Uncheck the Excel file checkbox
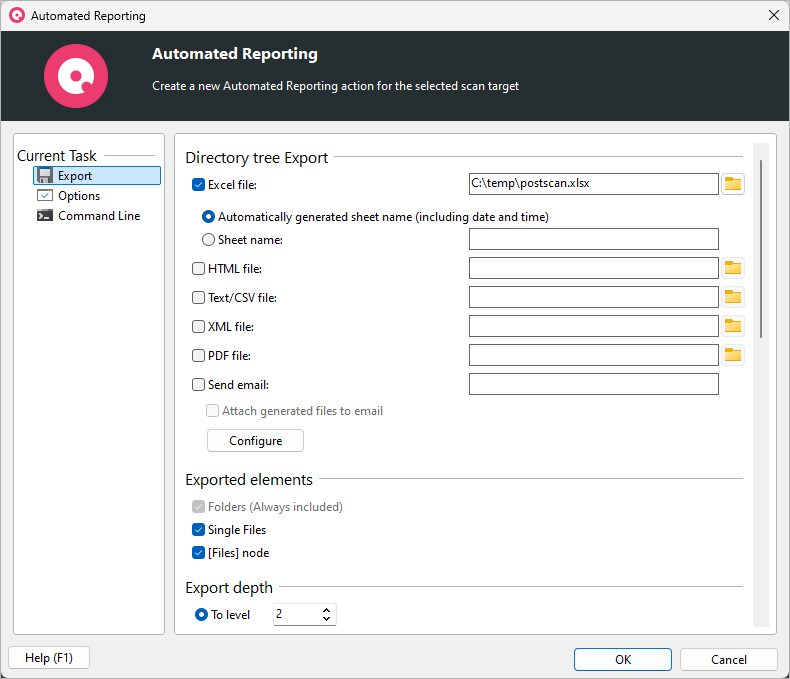790x679 pixels. pyautogui.click(x=198, y=184)
